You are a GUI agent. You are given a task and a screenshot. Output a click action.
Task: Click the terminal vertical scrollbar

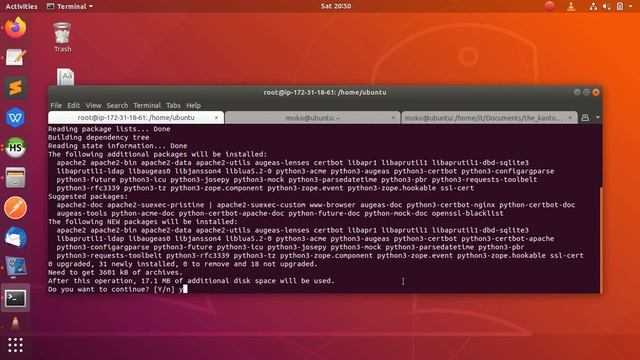[601, 239]
